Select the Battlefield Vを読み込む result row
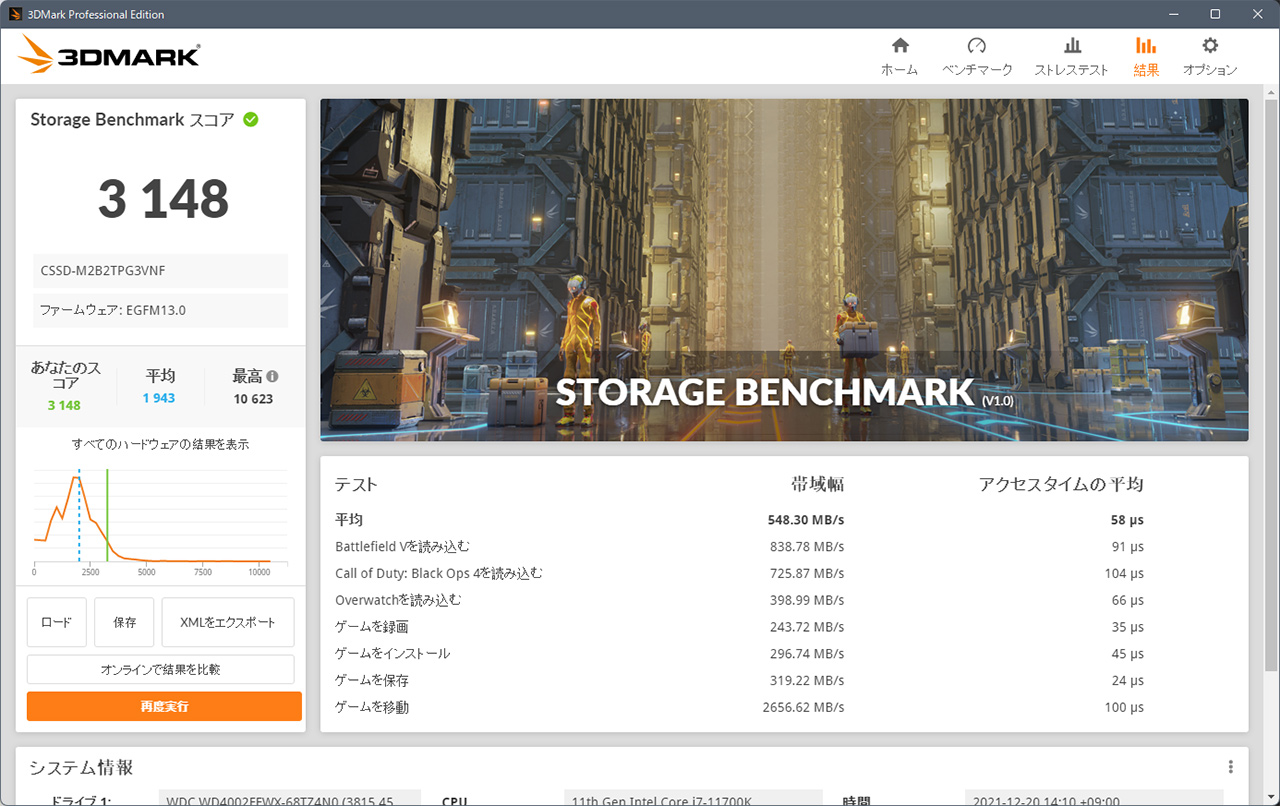The width and height of the screenshot is (1280, 806). 784,547
